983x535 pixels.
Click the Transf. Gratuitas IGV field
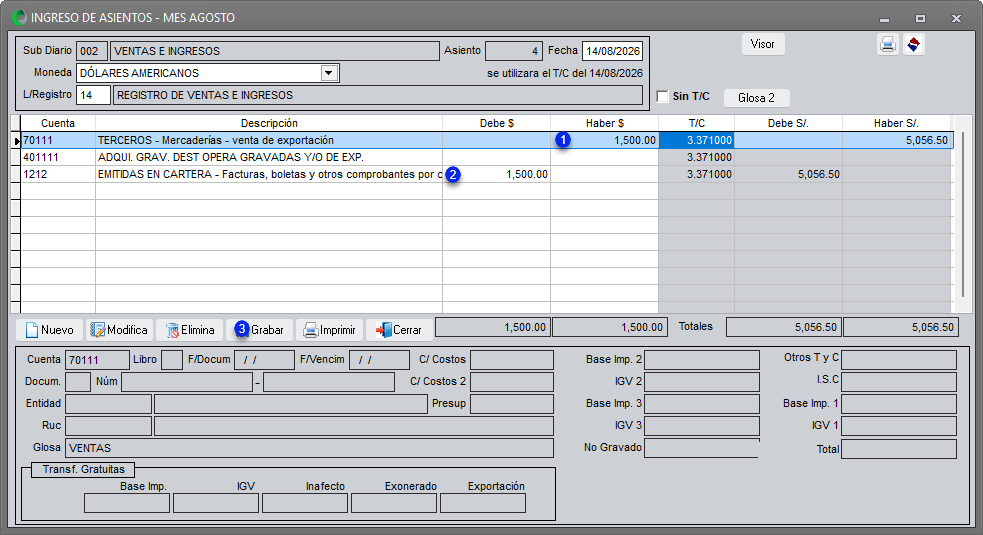pyautogui.click(x=216, y=503)
